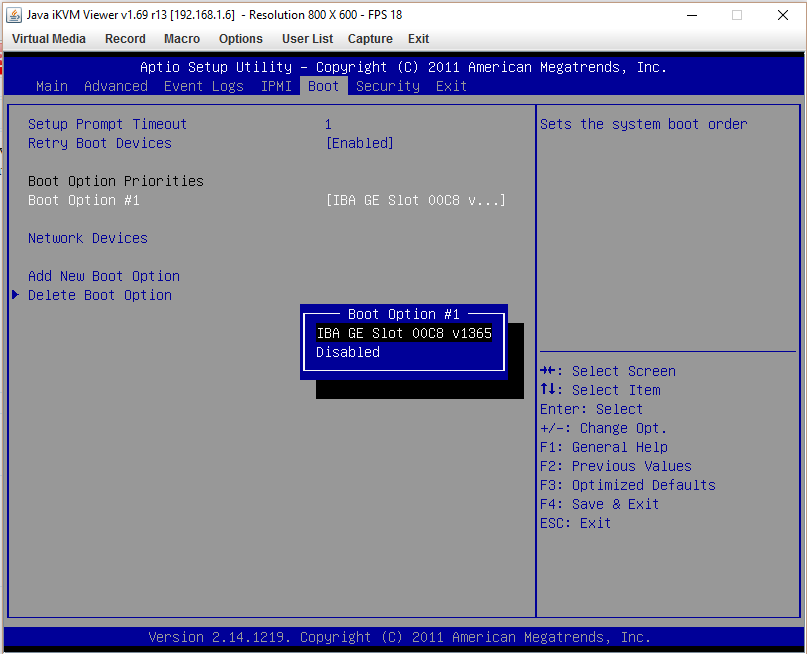The image size is (807, 654).
Task: Expand the Delete Boot Option submenu arrow
Action: coord(15,295)
